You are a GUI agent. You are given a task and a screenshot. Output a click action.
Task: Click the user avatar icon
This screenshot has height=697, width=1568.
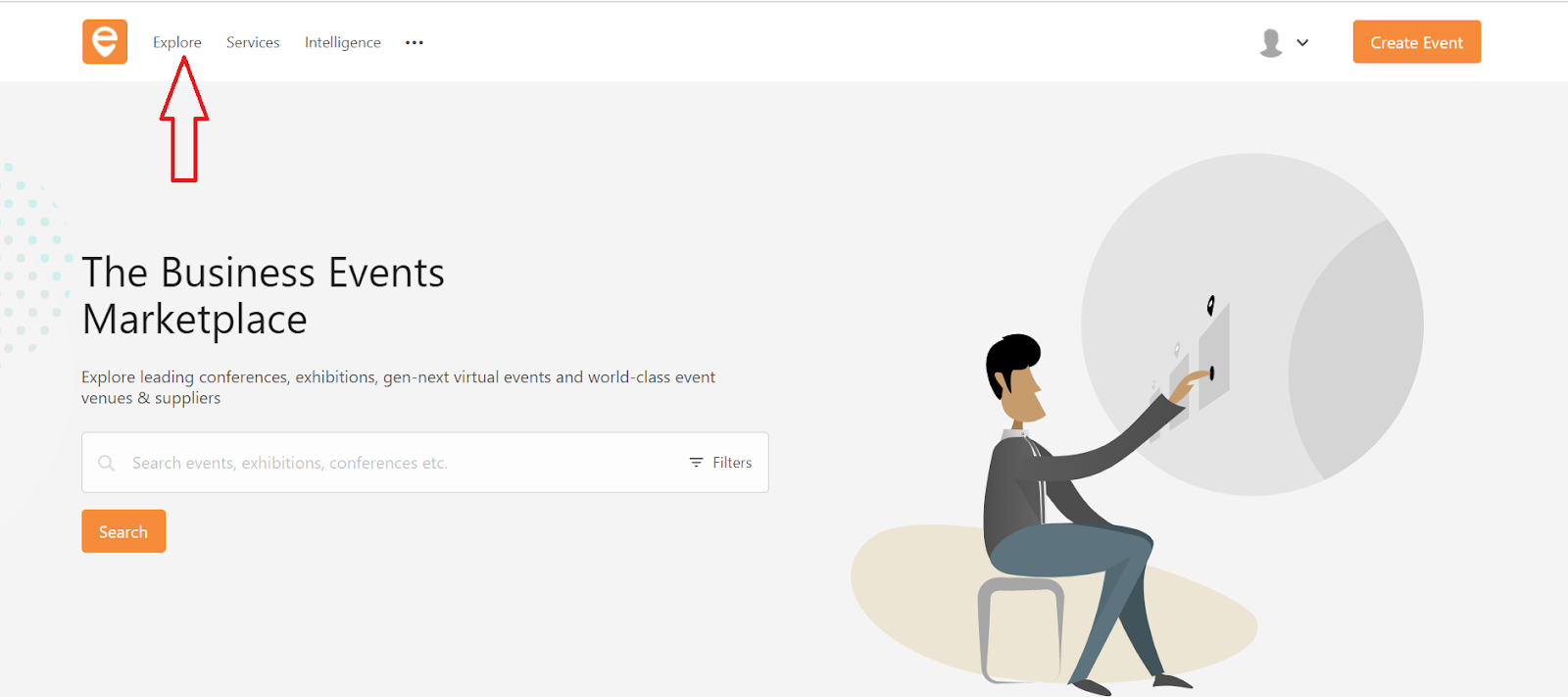tap(1271, 43)
